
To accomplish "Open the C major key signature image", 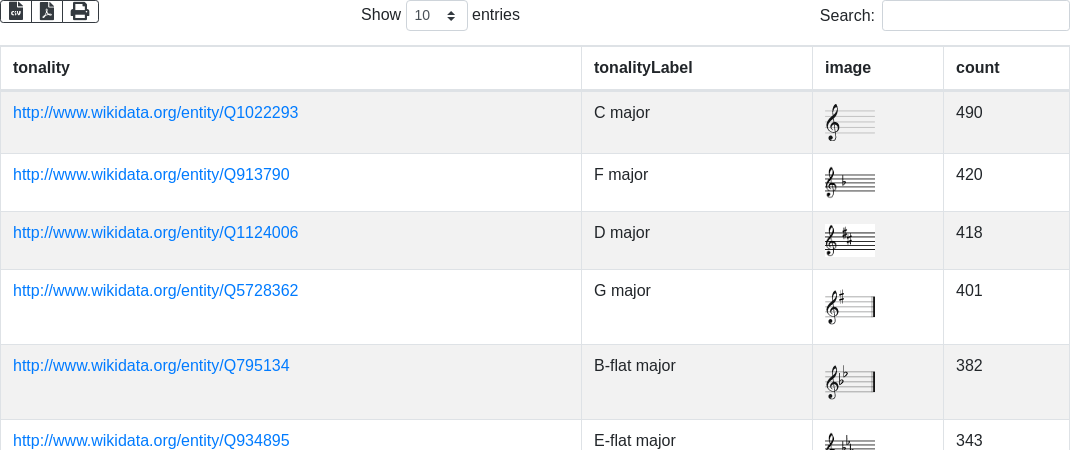I will 849,123.
